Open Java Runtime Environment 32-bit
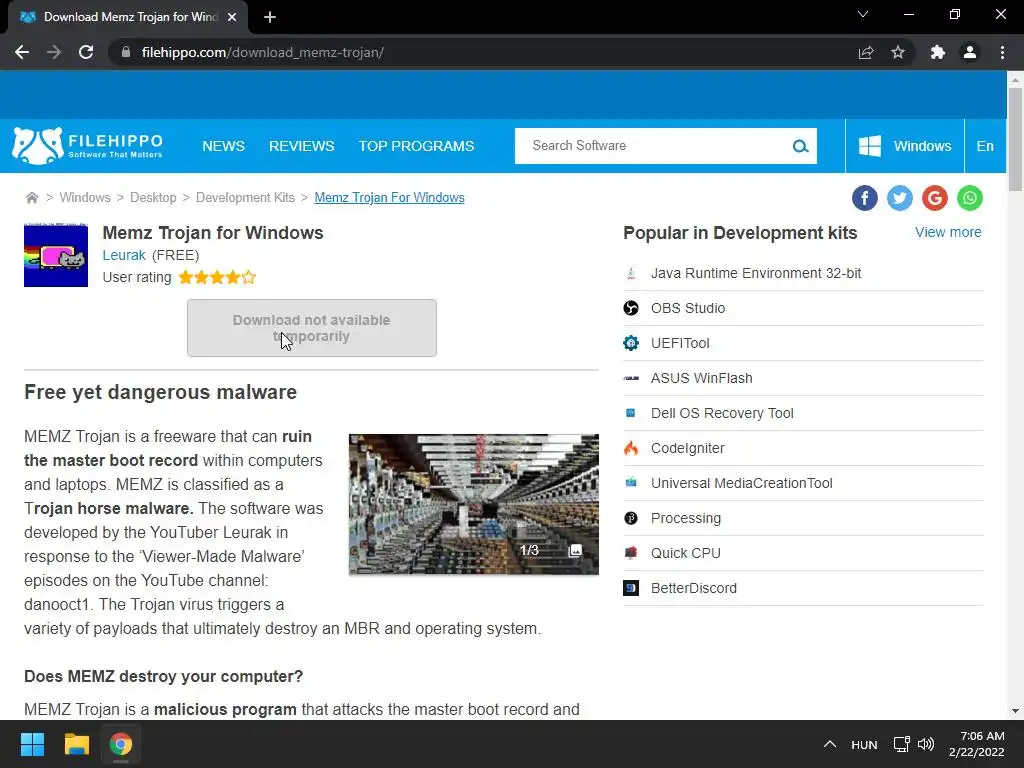 pos(756,273)
